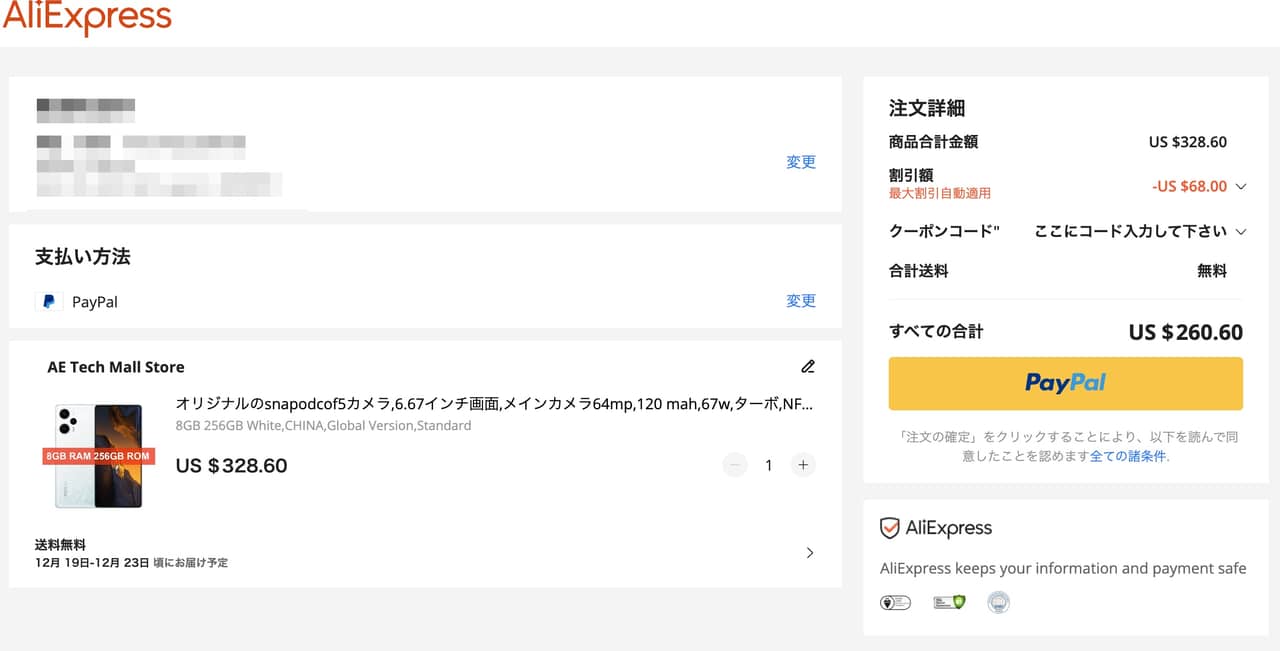The image size is (1280, 651).
Task: Click the phone product thumbnail image
Action: tap(99, 455)
